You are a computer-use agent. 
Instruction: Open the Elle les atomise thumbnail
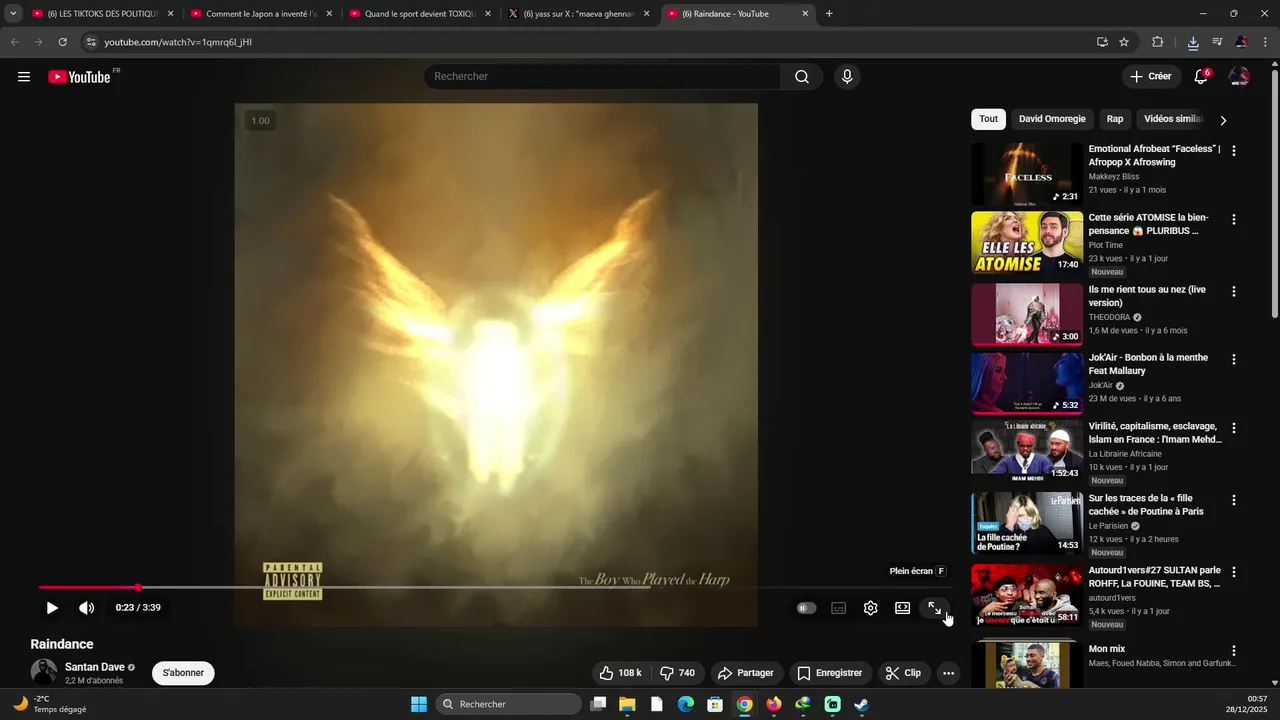point(1027,242)
